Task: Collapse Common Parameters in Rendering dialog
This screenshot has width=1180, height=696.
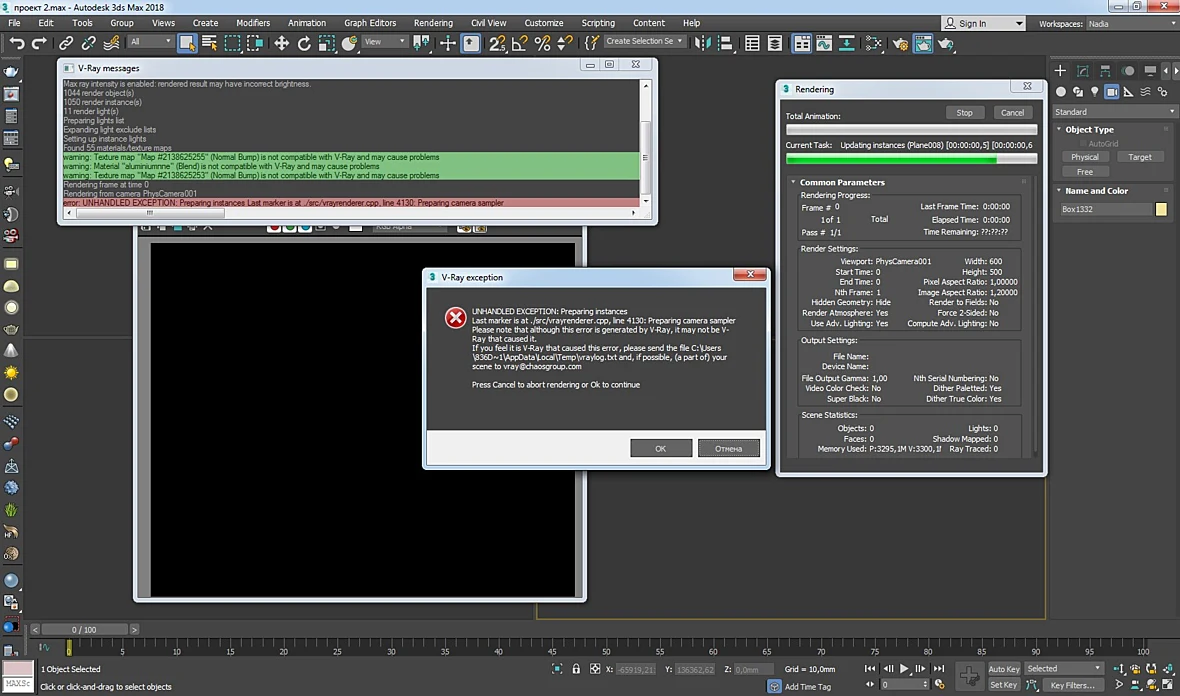Action: [x=841, y=182]
